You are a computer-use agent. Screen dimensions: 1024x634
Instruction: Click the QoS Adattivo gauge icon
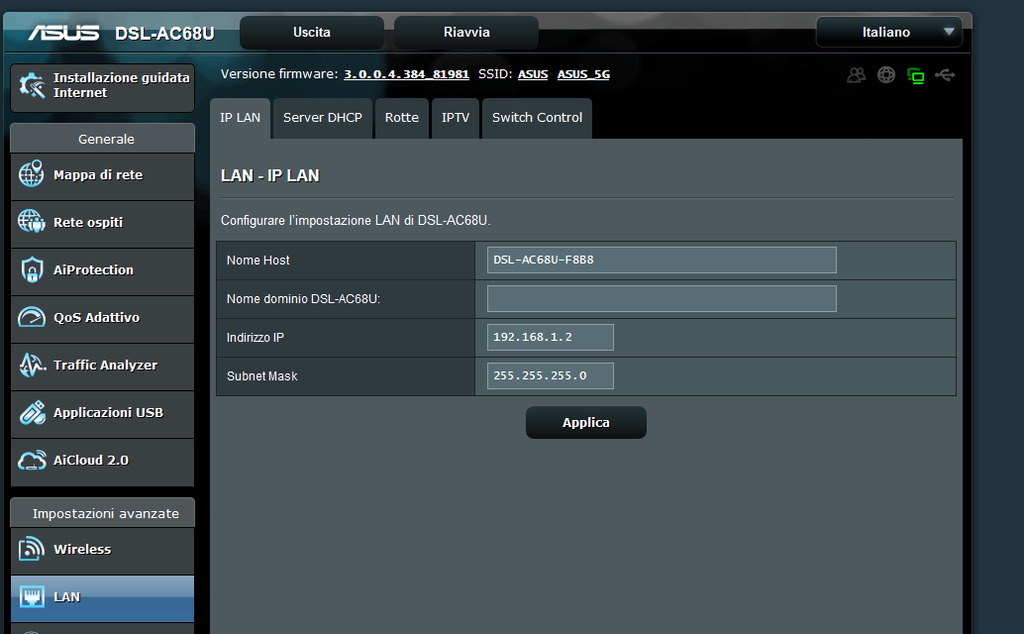point(31,317)
